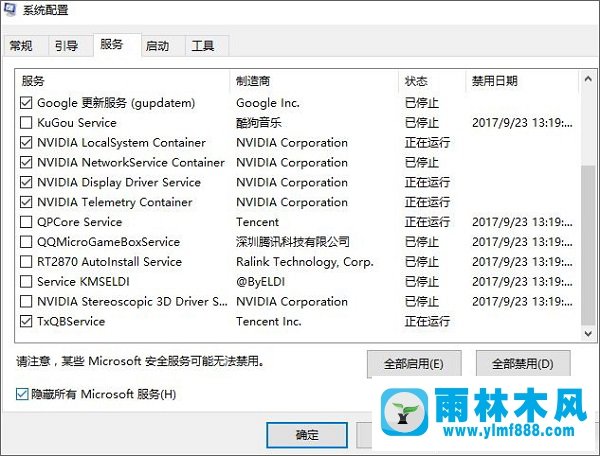Viewport: 600px width, 456px height.
Task: Click NVIDIA Corporation cell of Telemetry Container
Action: click(x=292, y=202)
